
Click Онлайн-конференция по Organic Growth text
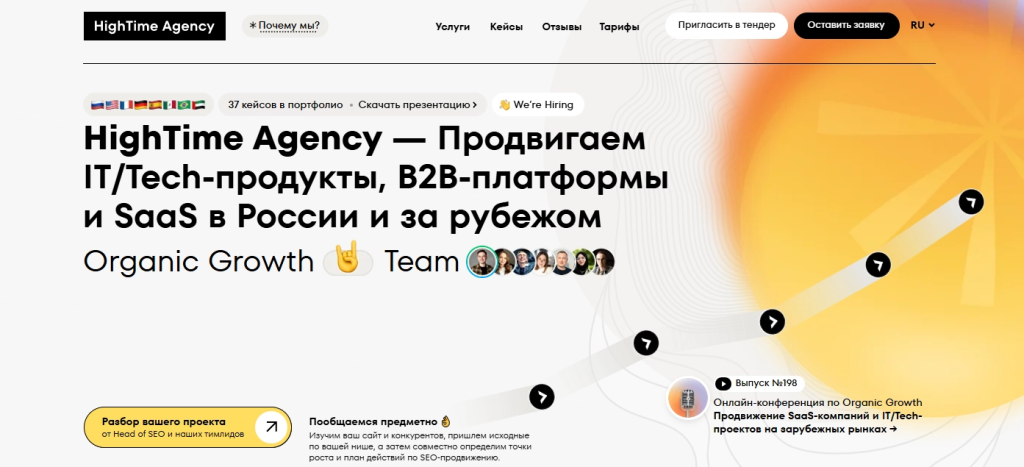tap(818, 402)
